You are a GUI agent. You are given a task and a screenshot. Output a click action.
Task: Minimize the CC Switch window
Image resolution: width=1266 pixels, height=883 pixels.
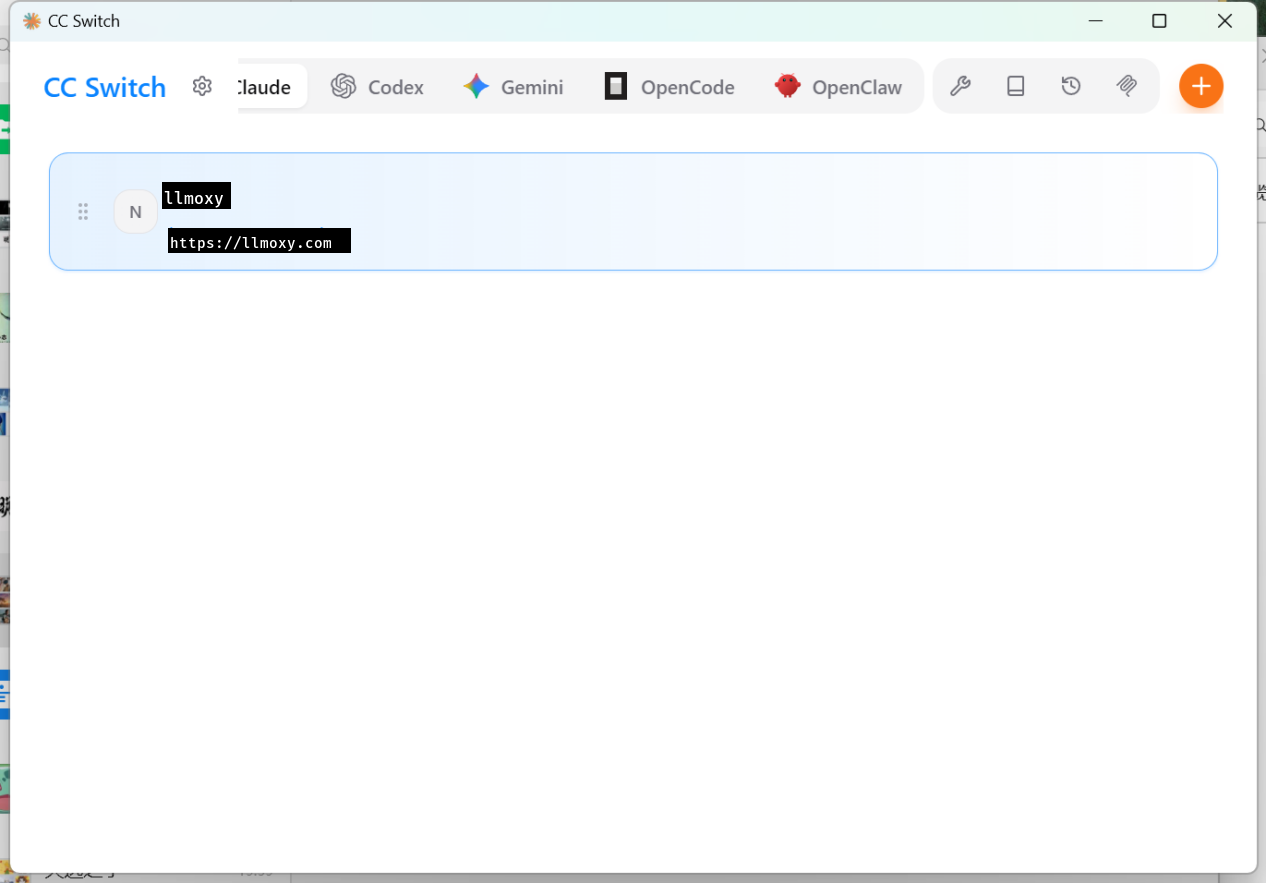click(x=1096, y=21)
